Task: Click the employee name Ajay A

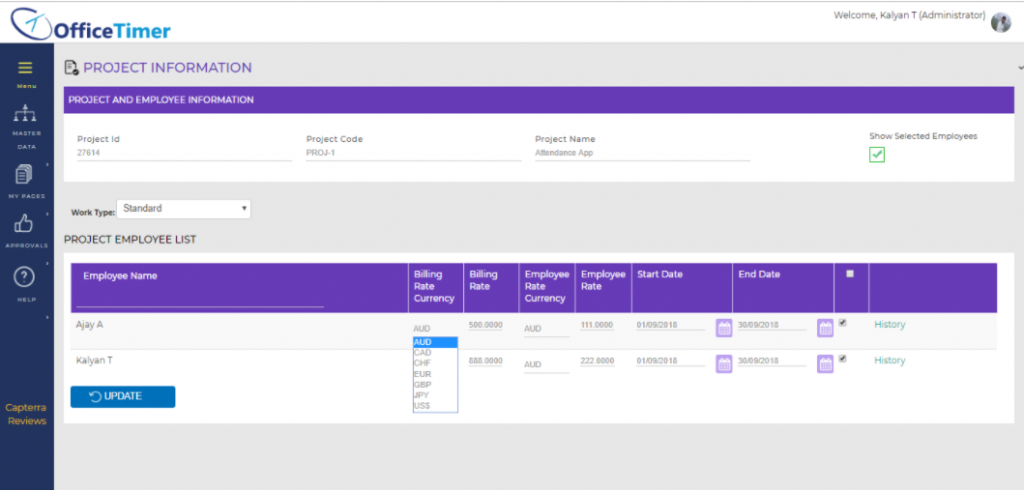Action: [x=89, y=324]
